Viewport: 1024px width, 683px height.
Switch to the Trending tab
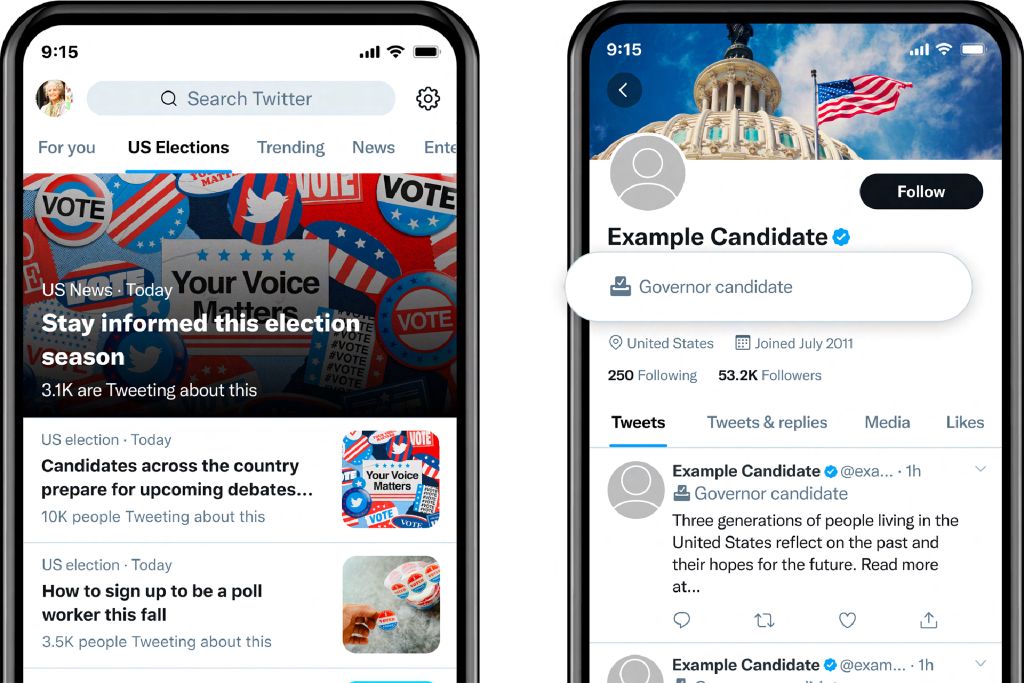[x=291, y=148]
